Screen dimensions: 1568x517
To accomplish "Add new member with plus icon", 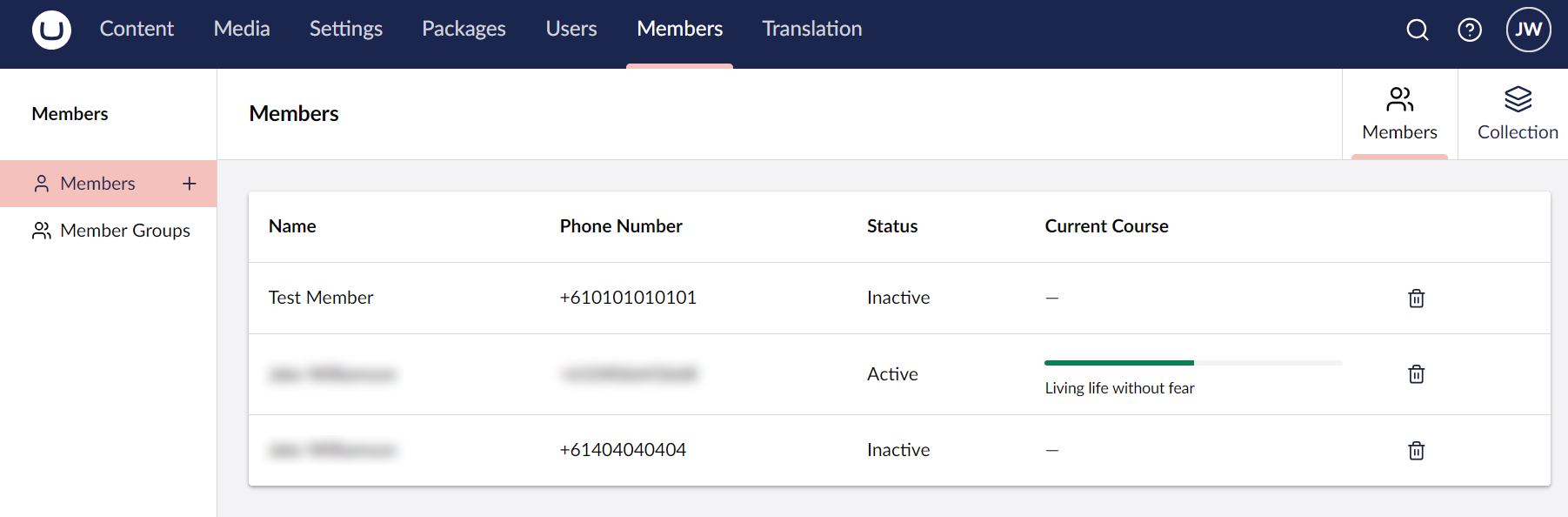I will [190, 184].
